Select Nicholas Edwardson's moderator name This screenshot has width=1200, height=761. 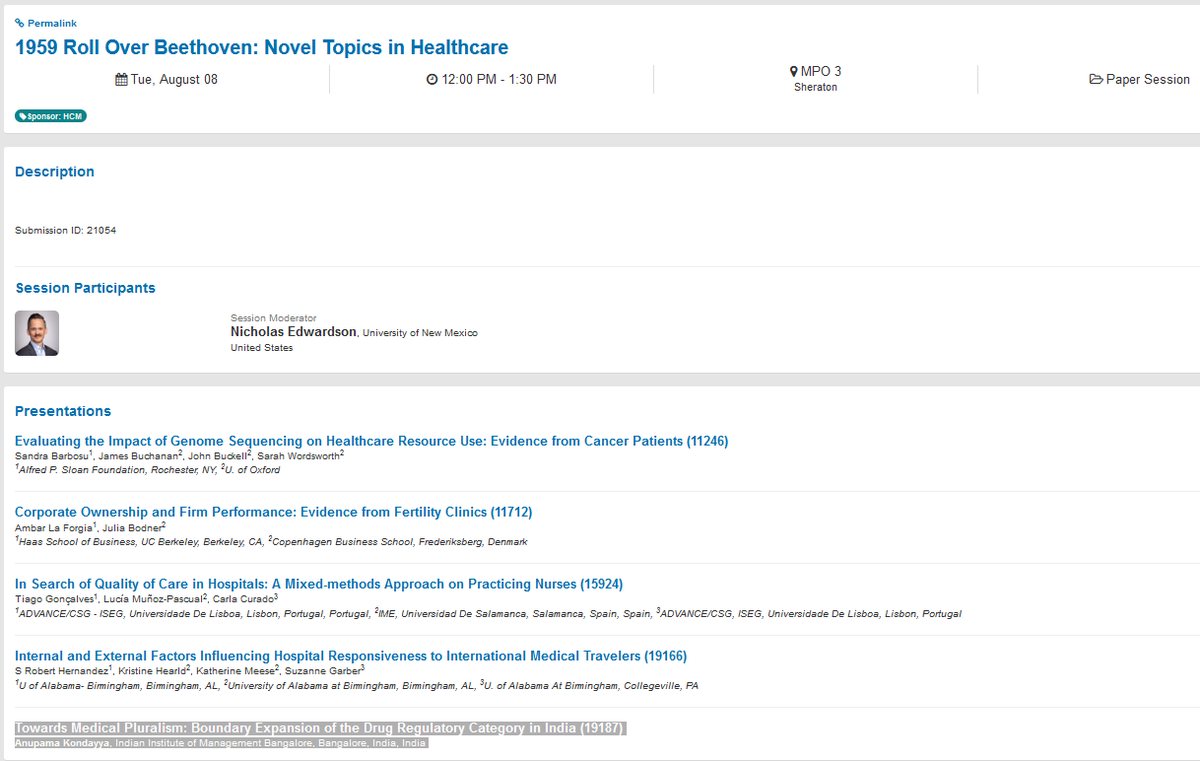pos(292,331)
